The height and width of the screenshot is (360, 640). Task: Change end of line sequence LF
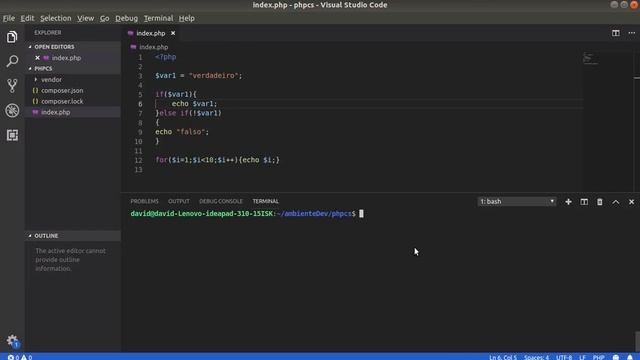point(582,357)
